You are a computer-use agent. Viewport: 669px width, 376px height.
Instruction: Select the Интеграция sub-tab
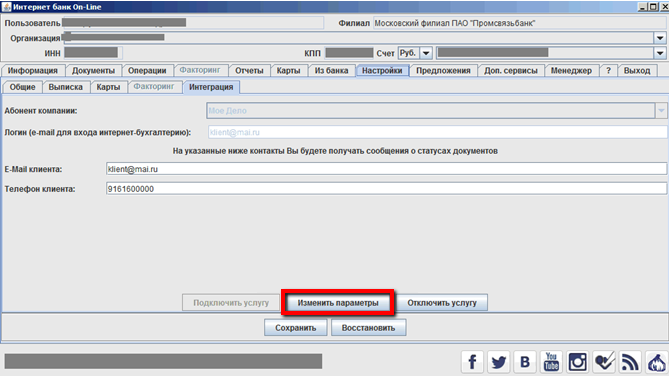[211, 87]
